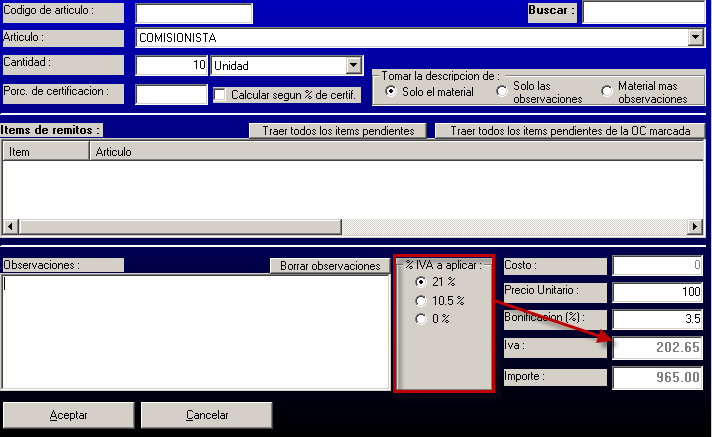The image size is (712, 437).
Task: Click the Bonificacion (%) input field
Action: point(656,320)
